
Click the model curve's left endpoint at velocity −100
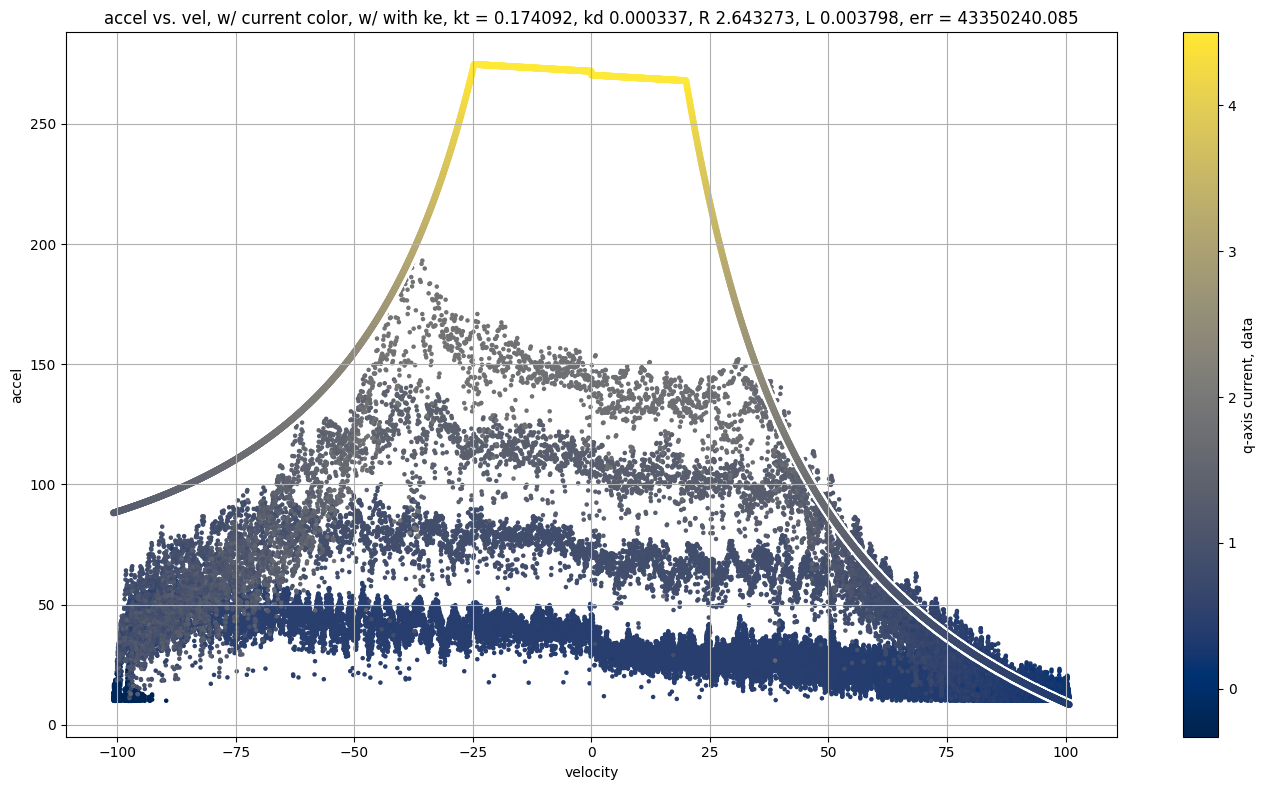point(114,512)
